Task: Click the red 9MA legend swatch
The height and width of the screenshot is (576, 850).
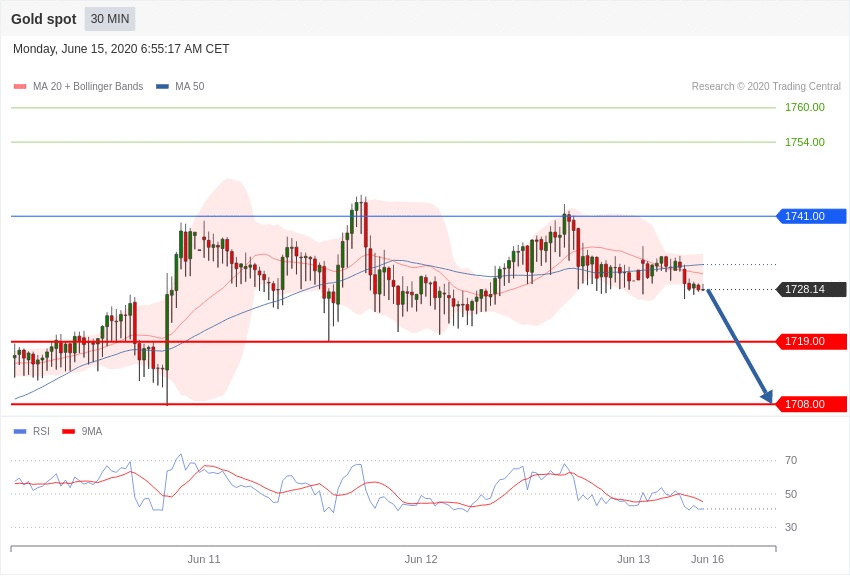Action: coord(68,432)
